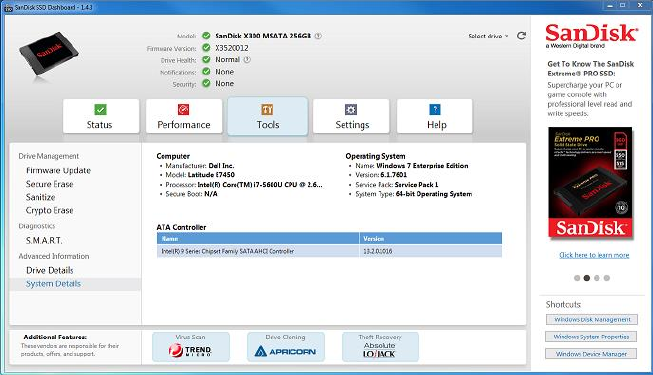Open Windows Device Manager shortcut
The image size is (653, 375).
point(591,354)
